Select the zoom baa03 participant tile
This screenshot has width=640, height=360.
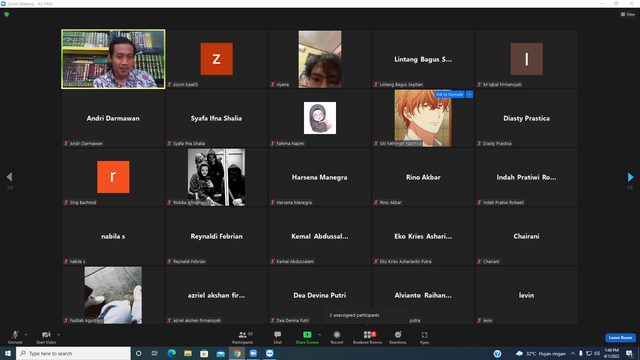click(x=216, y=59)
